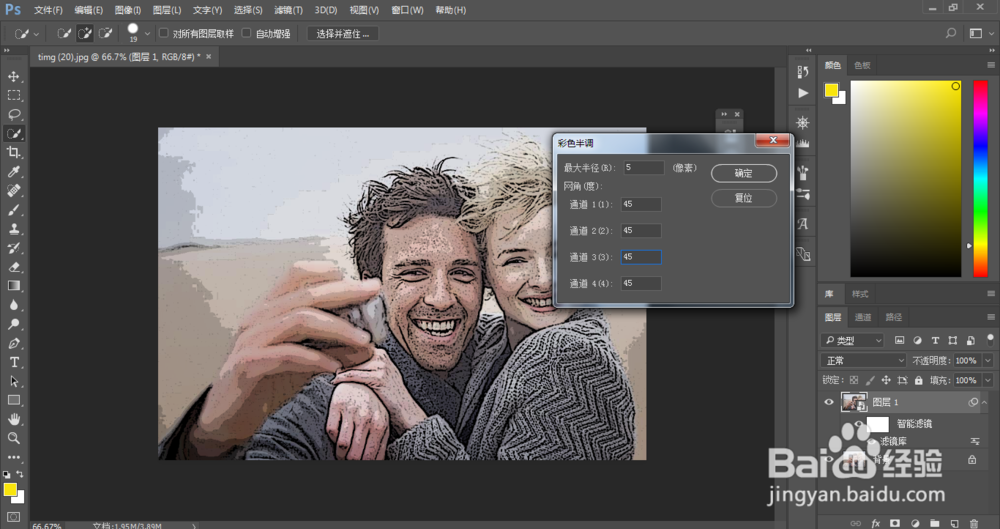The image size is (1000, 529).
Task: Select the Hand tool
Action: [13, 419]
